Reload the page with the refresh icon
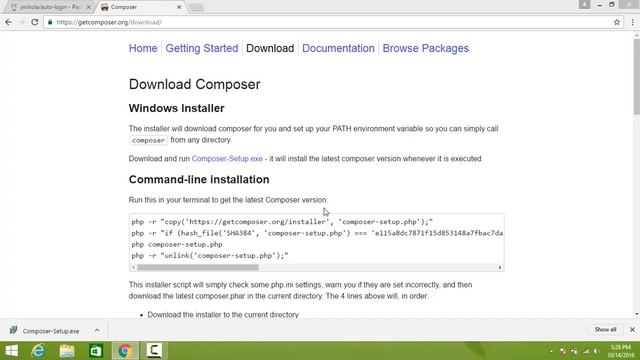Screen dimensions: 640x360 coord(35,22)
